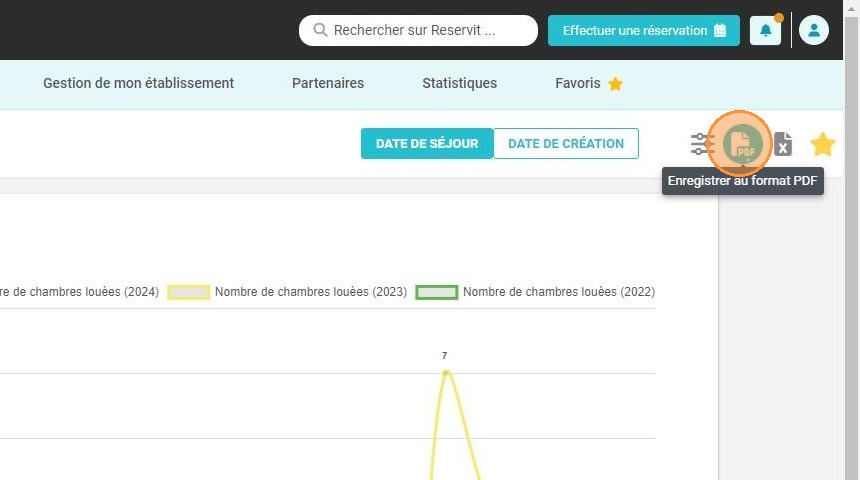860x480 pixels.
Task: Open the filter sliders settings icon
Action: 701,144
